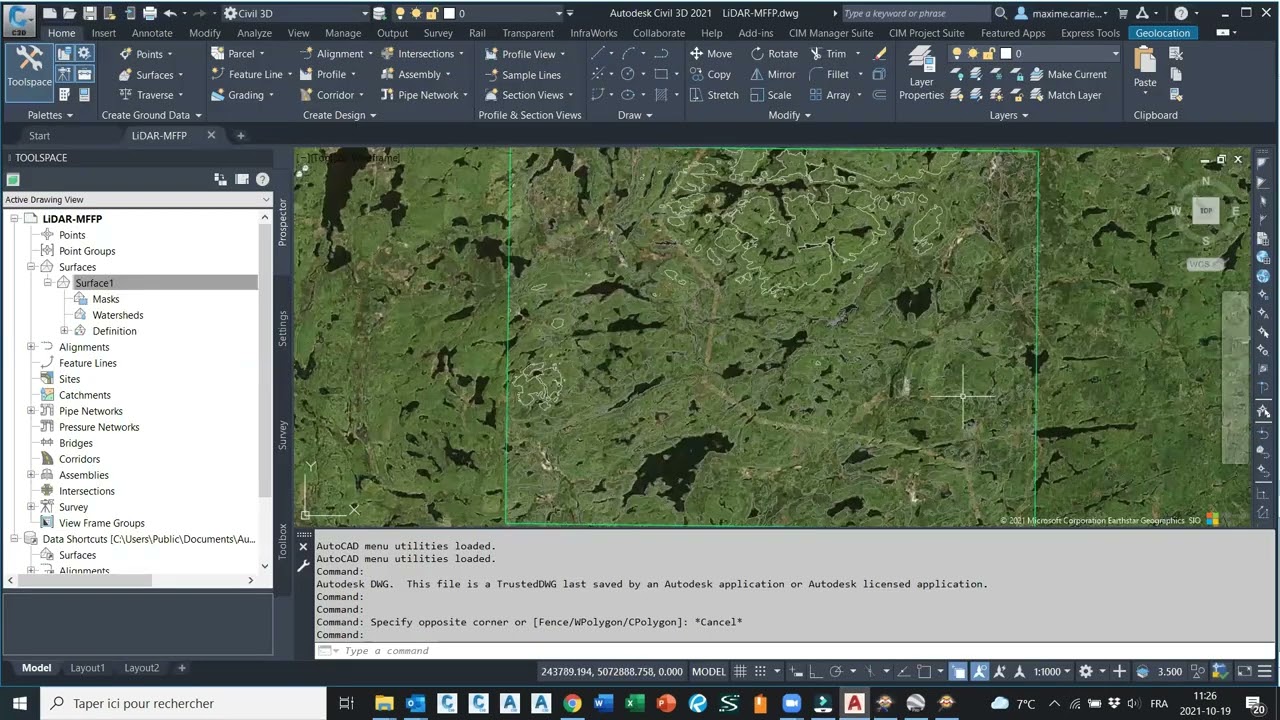
Task: Select the Rotate tool
Action: pyautogui.click(x=774, y=54)
